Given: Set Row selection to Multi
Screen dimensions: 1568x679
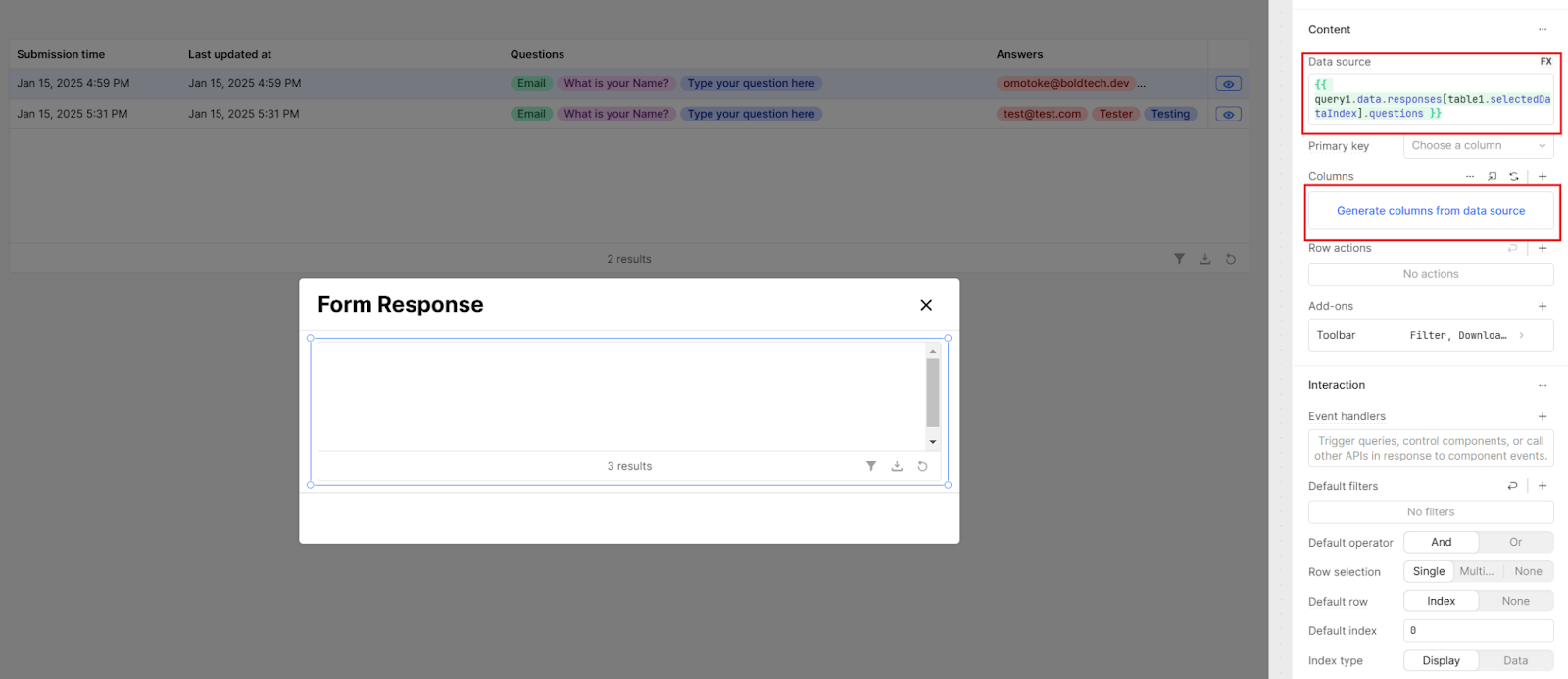Looking at the screenshot, I should (1477, 572).
